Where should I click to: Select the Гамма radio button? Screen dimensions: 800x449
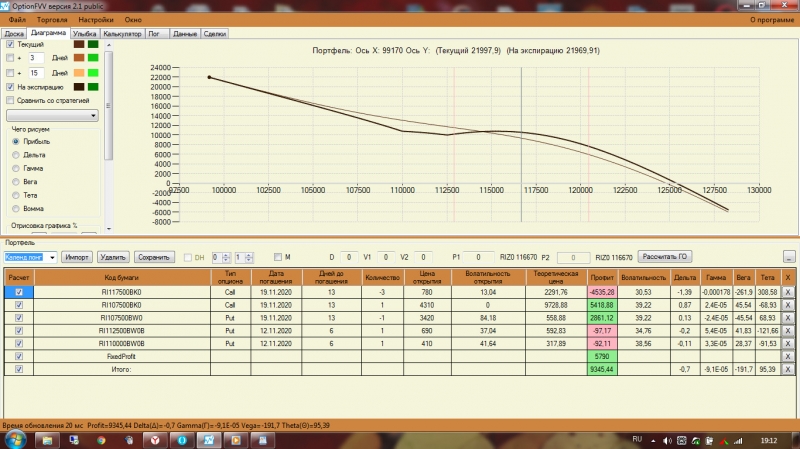coord(16,168)
